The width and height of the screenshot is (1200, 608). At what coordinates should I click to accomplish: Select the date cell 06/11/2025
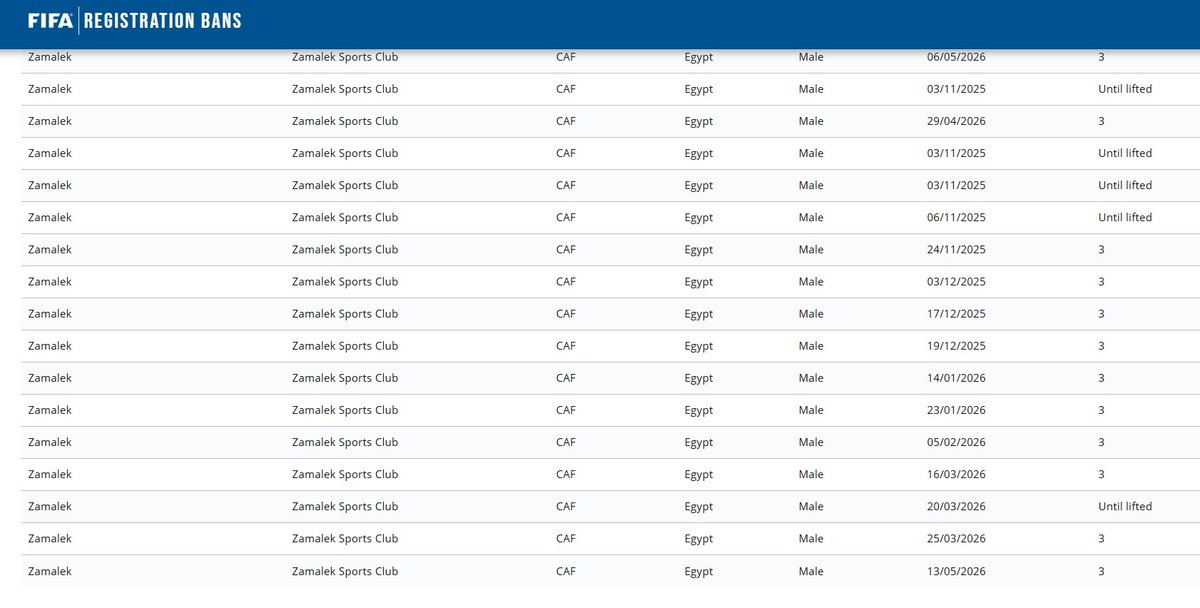(956, 217)
